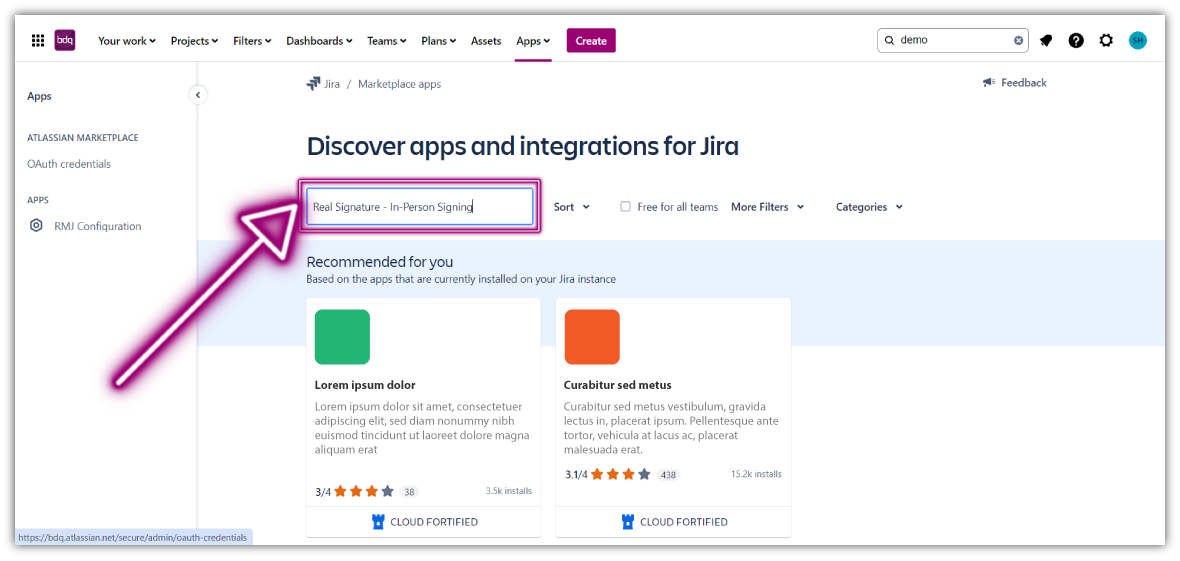Open the Plans dropdown menu

click(439, 41)
